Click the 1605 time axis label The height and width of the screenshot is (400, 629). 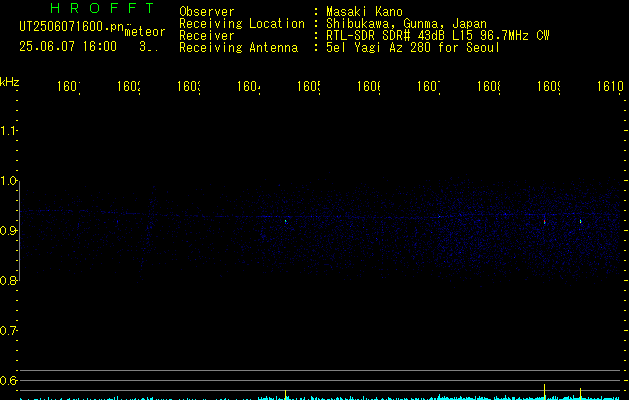click(x=308, y=86)
